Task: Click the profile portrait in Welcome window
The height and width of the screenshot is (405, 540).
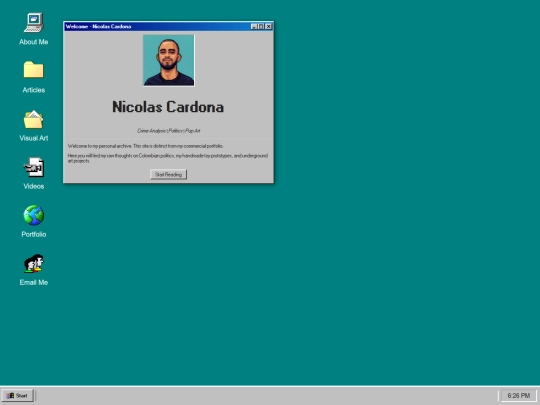Action: coord(169,60)
